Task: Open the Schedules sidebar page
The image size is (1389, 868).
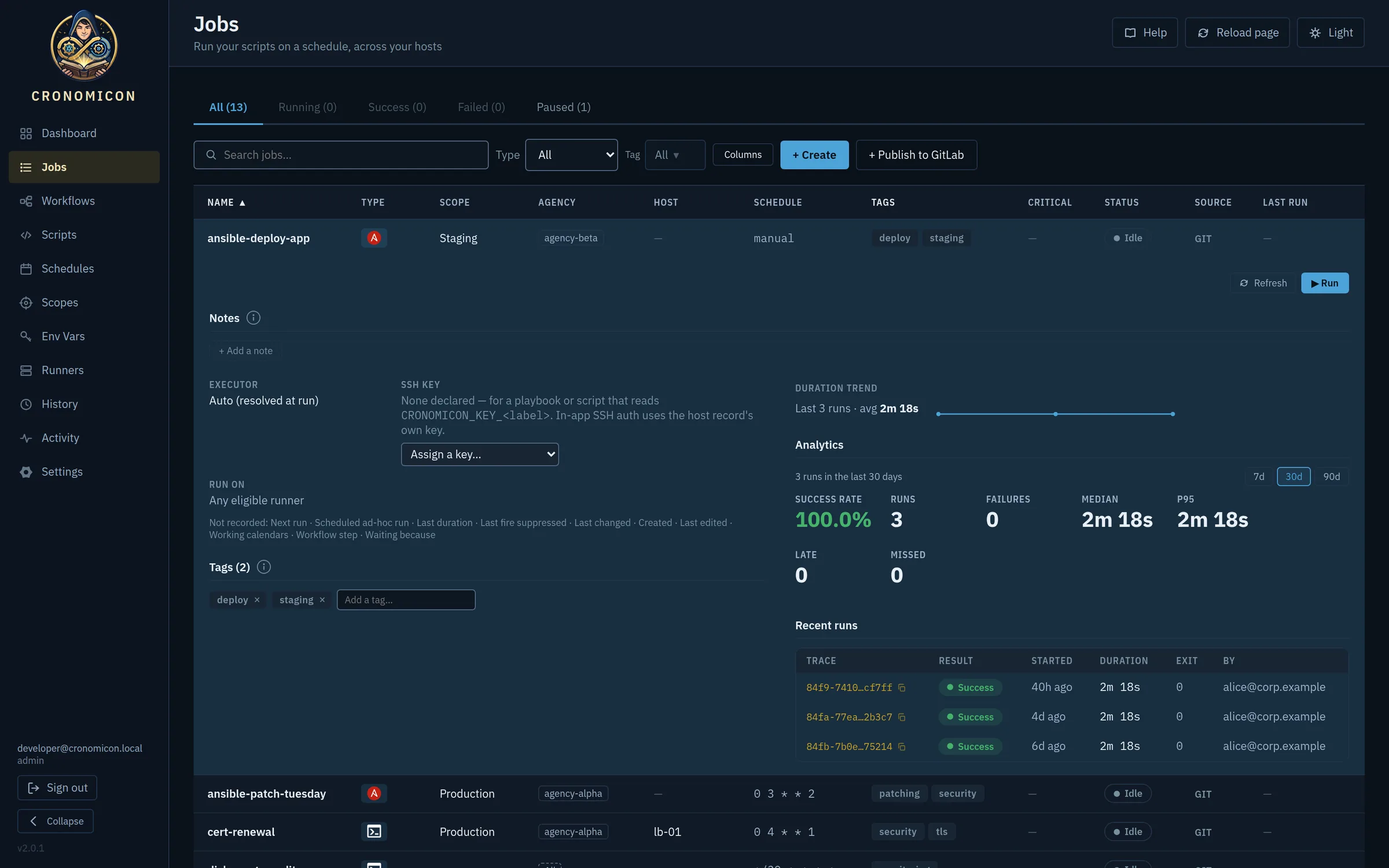Action: [84, 269]
